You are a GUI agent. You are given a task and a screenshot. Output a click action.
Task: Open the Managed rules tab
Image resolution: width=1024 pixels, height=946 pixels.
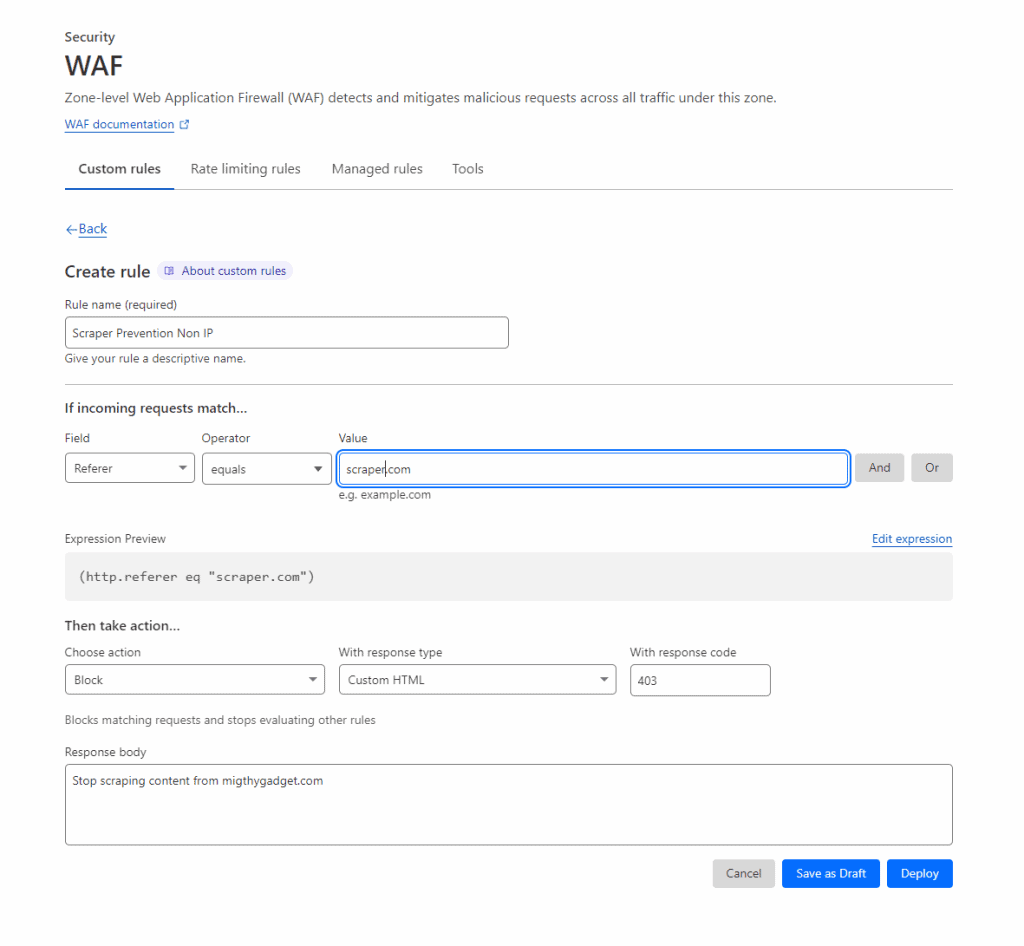377,169
